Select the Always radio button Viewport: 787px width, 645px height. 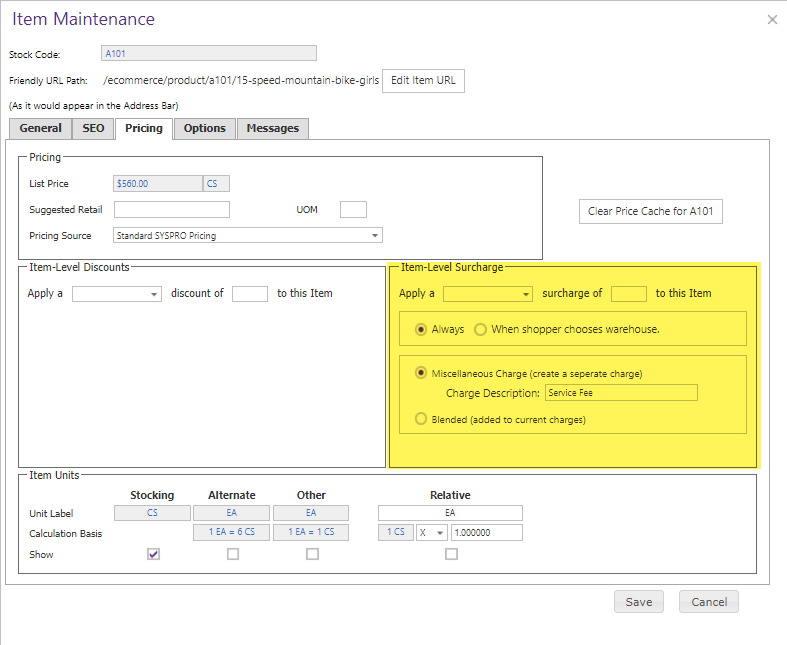tap(421, 329)
